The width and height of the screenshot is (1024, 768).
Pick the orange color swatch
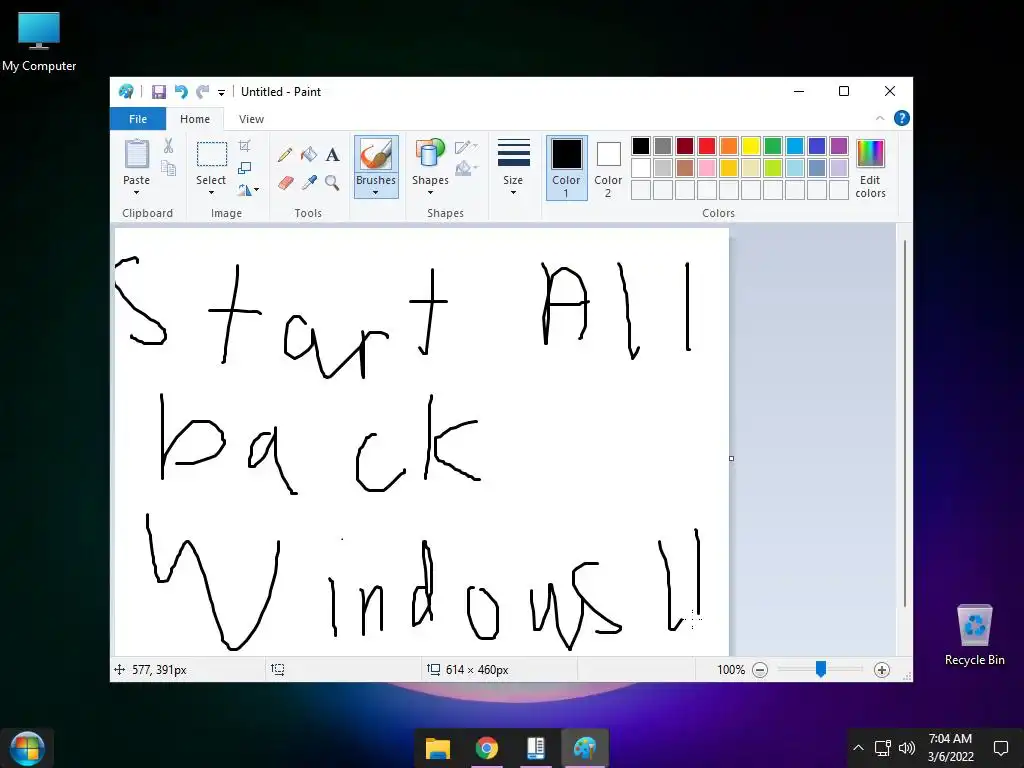click(729, 146)
